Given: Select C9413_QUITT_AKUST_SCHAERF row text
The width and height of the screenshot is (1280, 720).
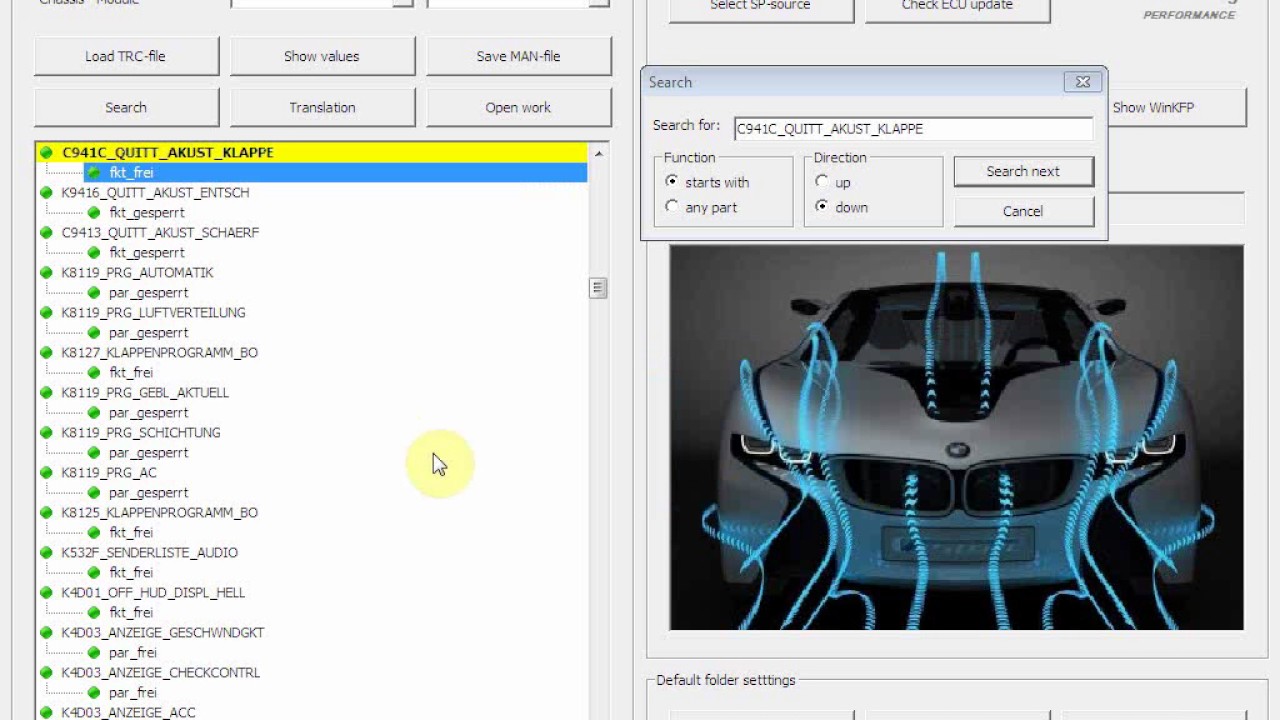Looking at the screenshot, I should 160,233.
